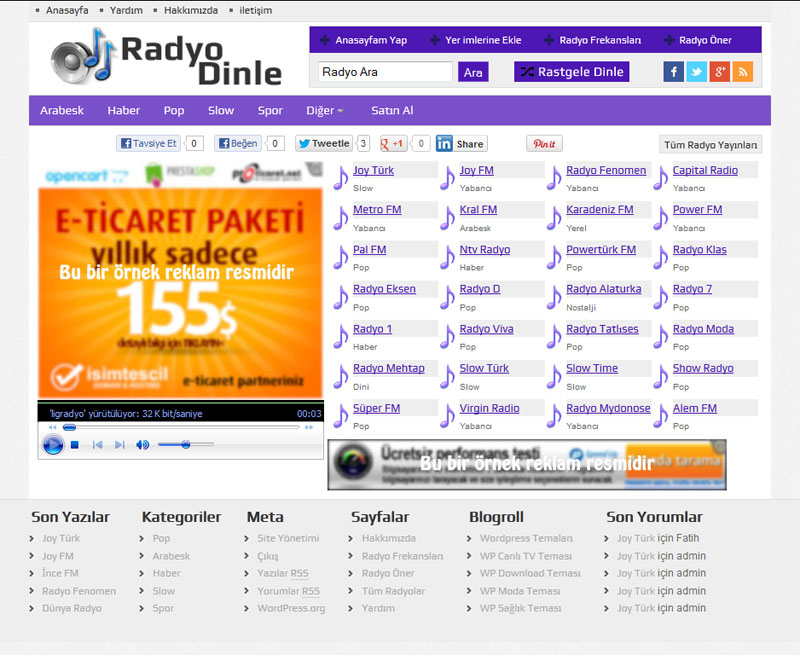
Task: Open the Virgin Radio station link
Action: pyautogui.click(x=489, y=408)
